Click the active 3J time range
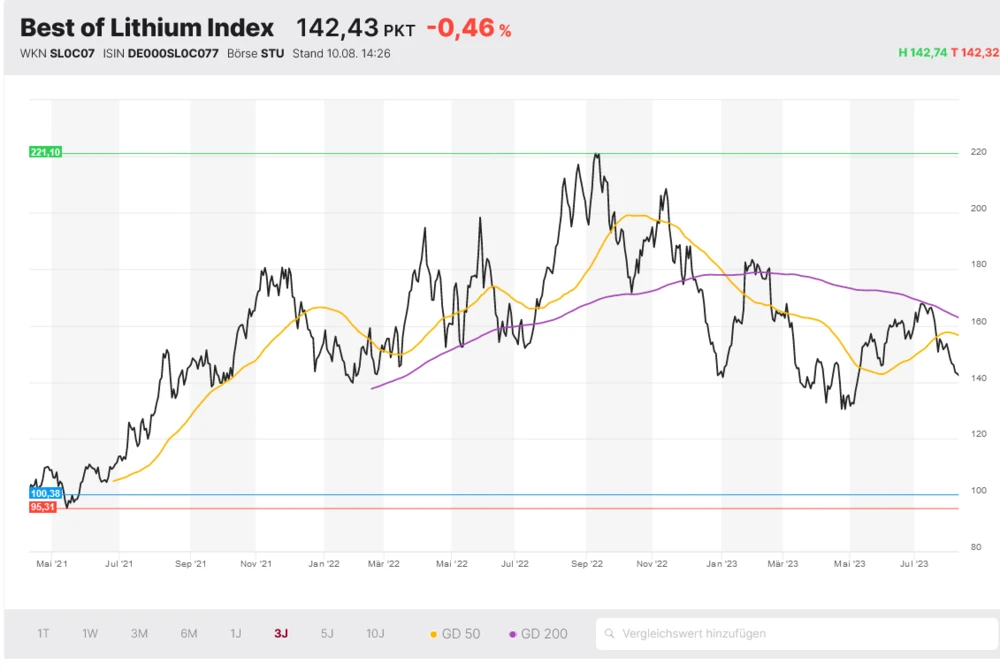 282,634
